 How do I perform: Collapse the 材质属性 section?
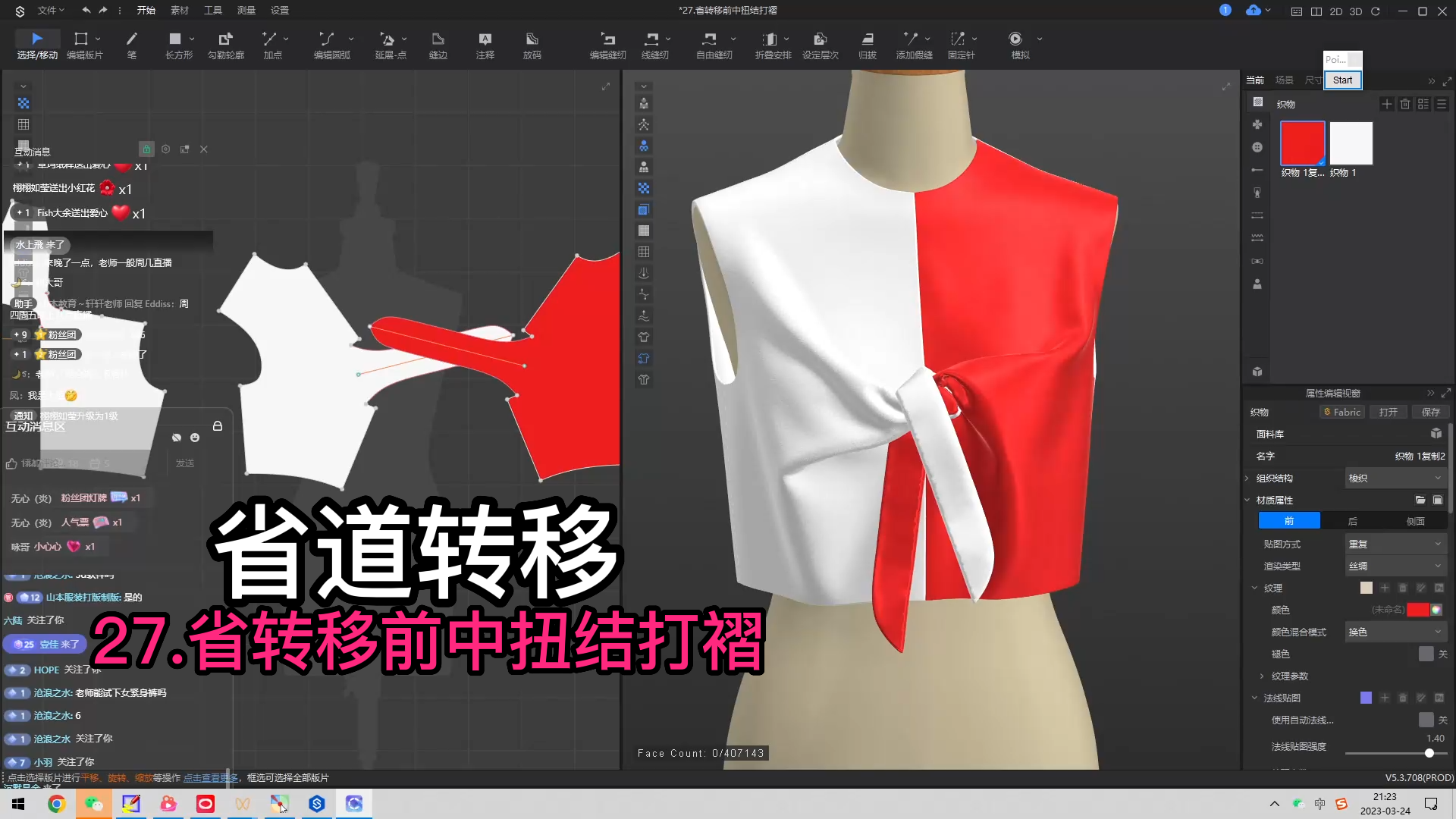1247,500
